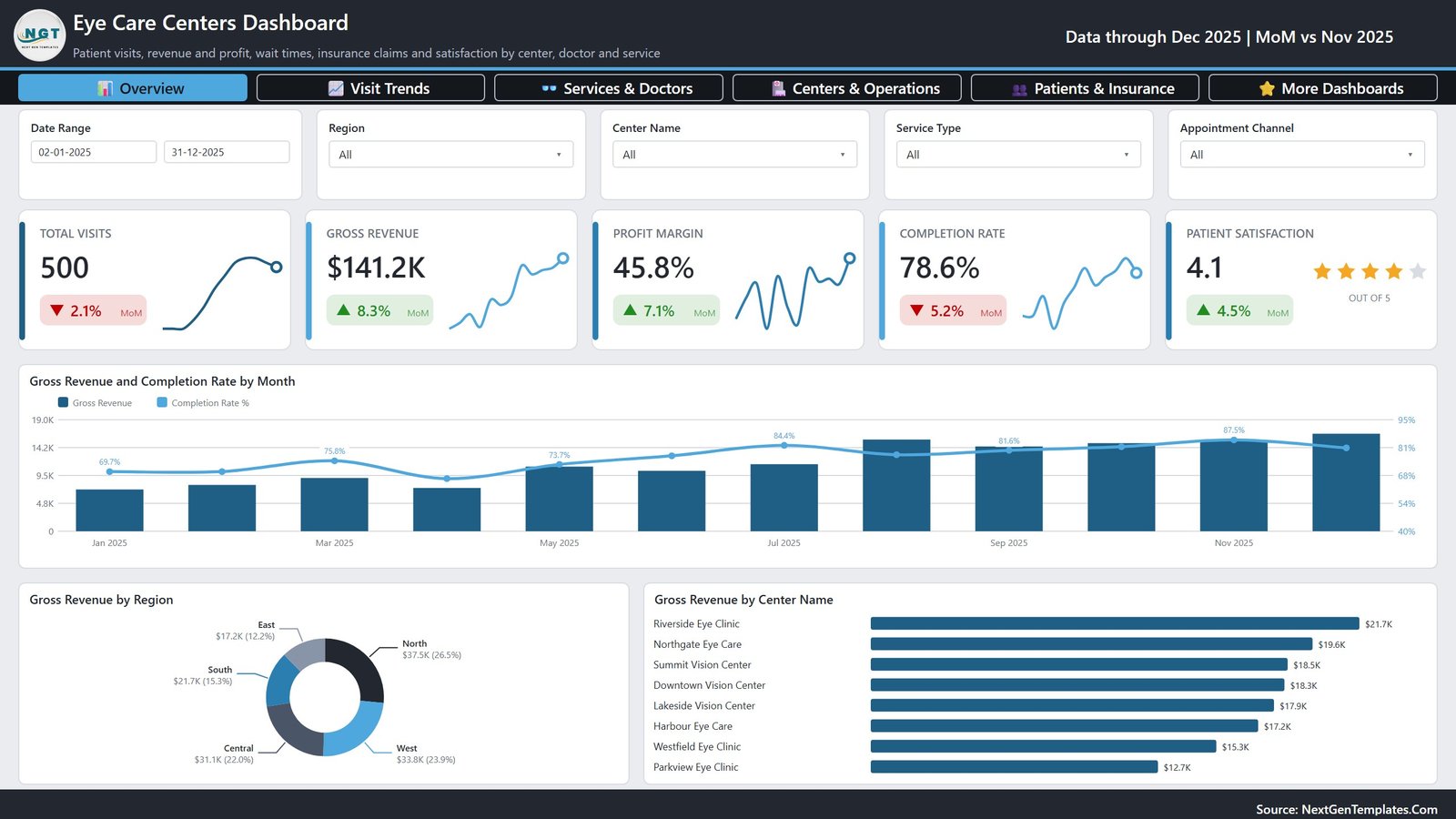Click the Total Visits sparkline end marker
Viewport: 1456px width, 819px height.
[277, 267]
